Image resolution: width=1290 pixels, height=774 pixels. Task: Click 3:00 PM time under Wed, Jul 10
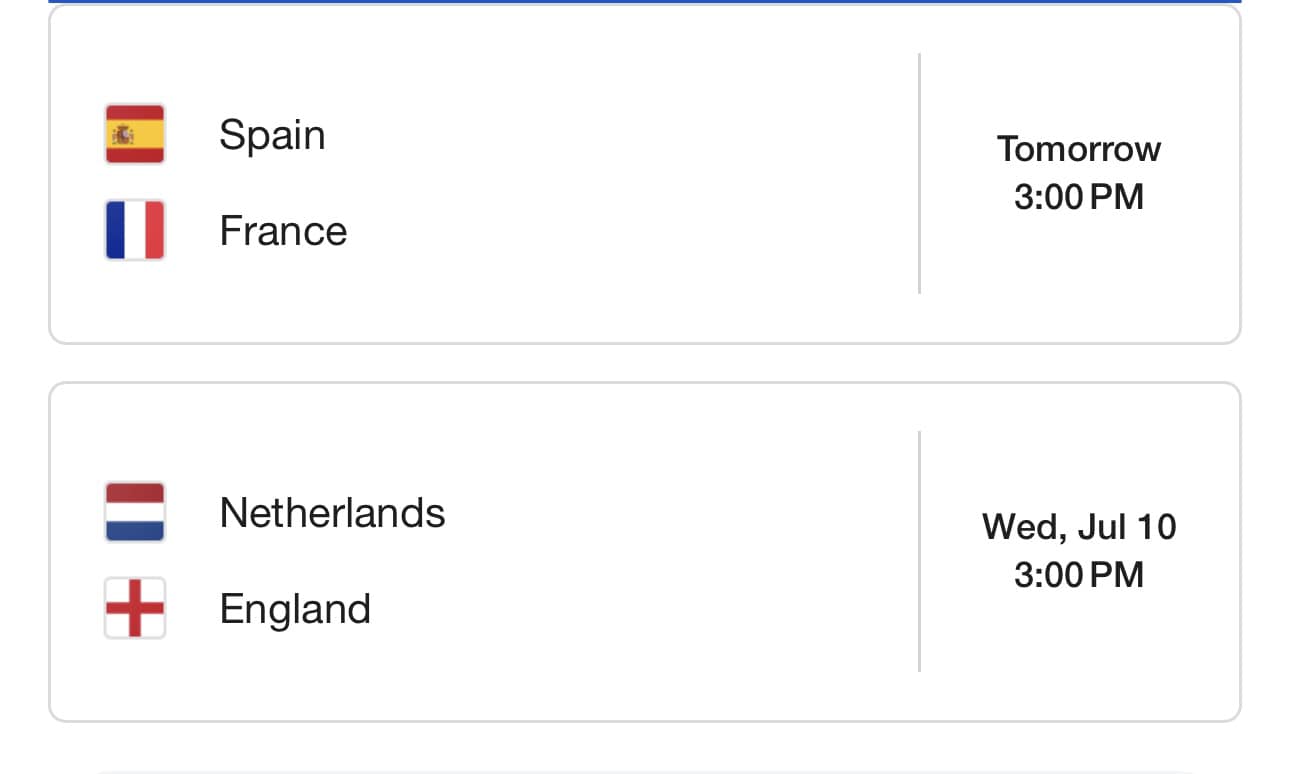point(1079,575)
